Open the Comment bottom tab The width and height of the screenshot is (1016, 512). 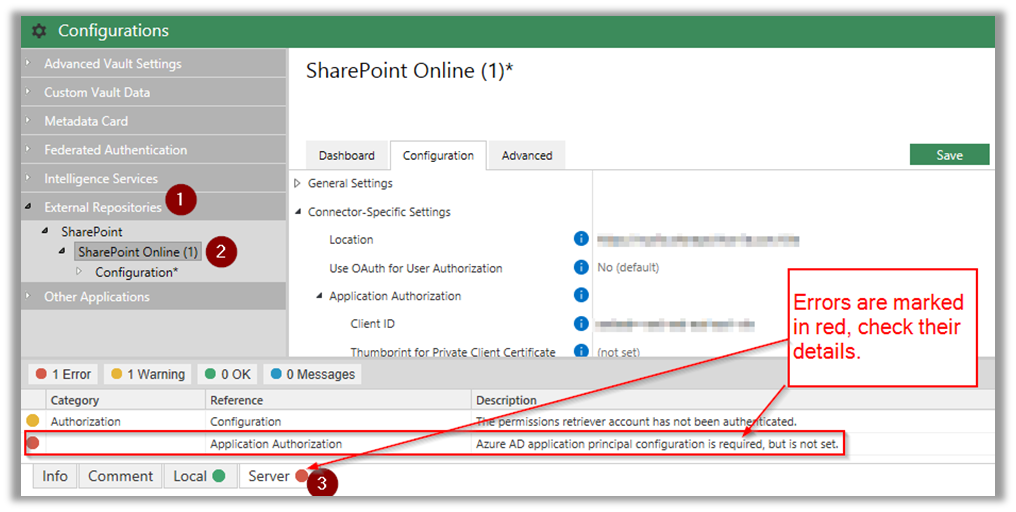[121, 476]
